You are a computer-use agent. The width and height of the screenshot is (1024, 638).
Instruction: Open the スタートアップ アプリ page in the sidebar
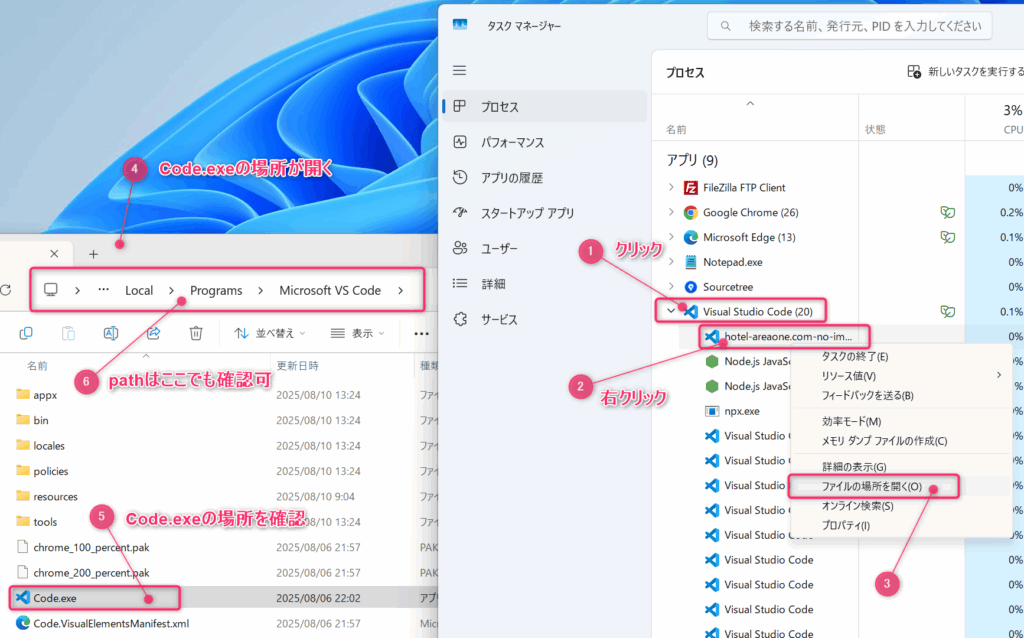pyautogui.click(x=545, y=213)
